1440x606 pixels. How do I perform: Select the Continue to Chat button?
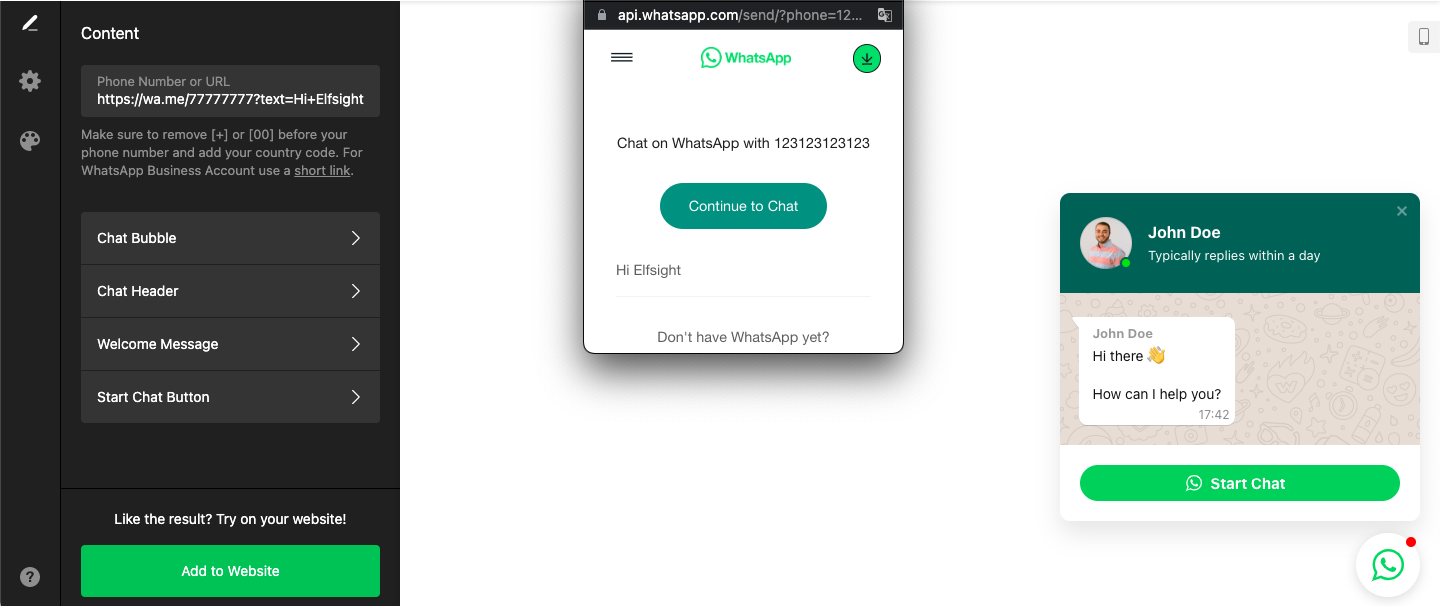743,206
